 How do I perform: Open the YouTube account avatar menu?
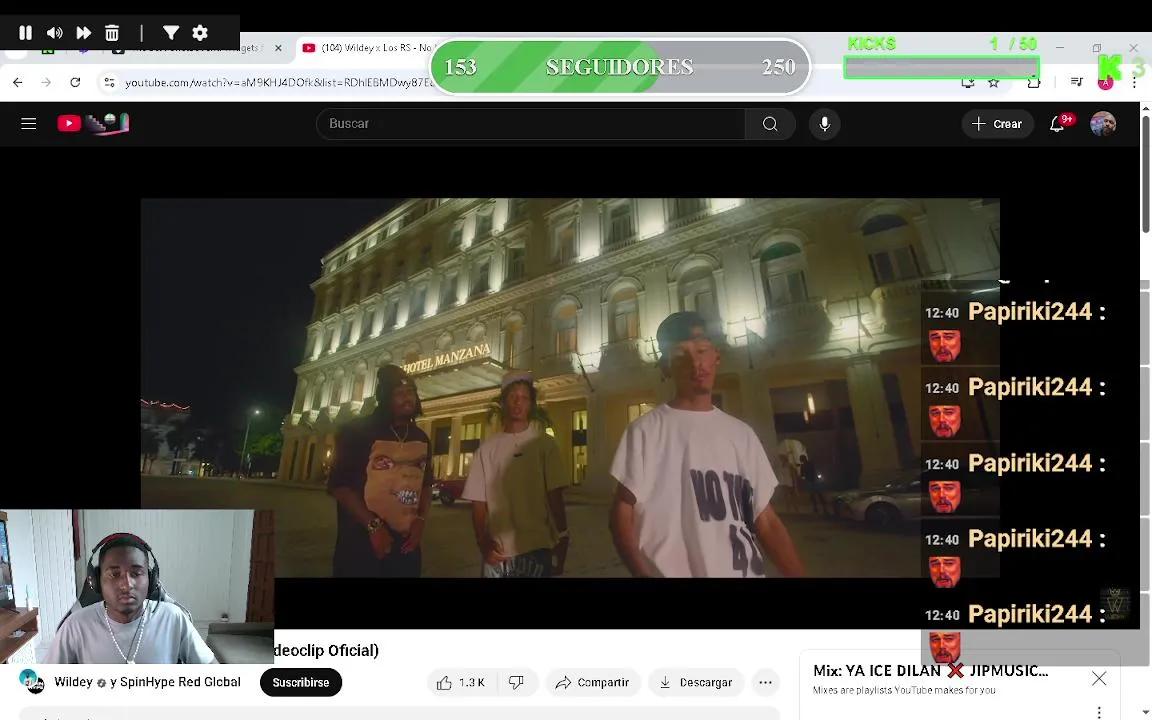1103,123
